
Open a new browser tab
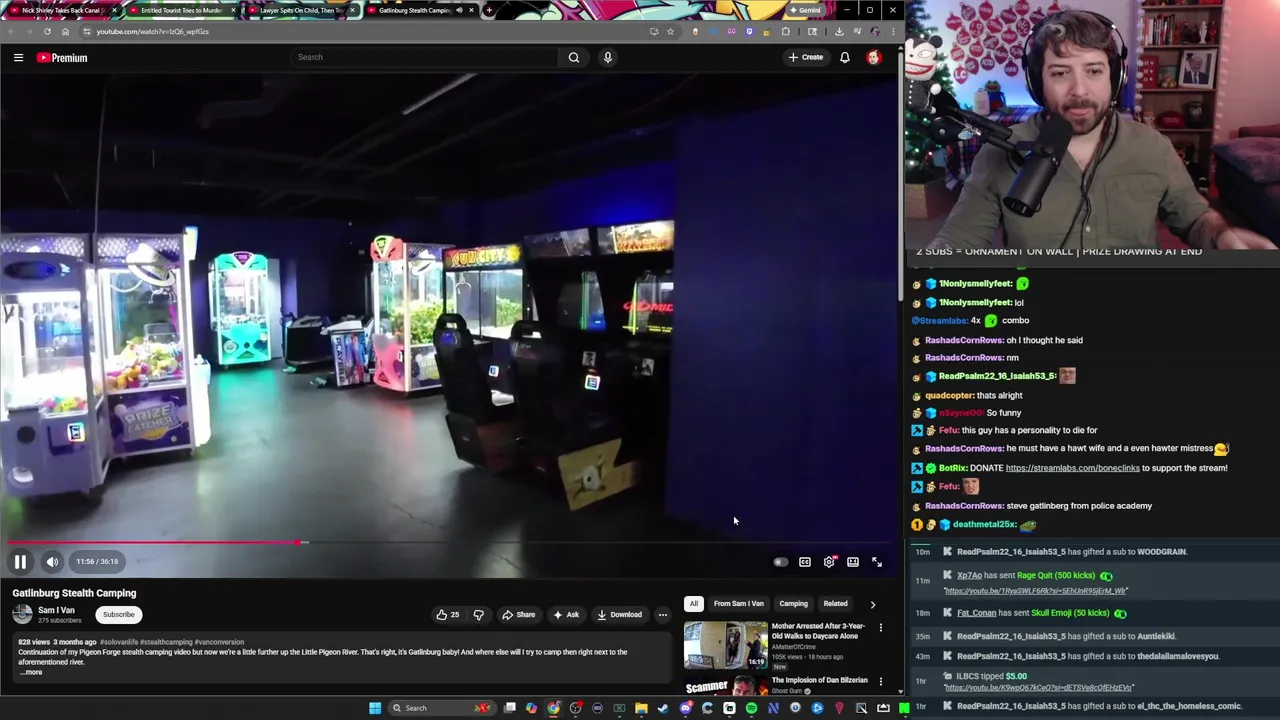tap(489, 10)
